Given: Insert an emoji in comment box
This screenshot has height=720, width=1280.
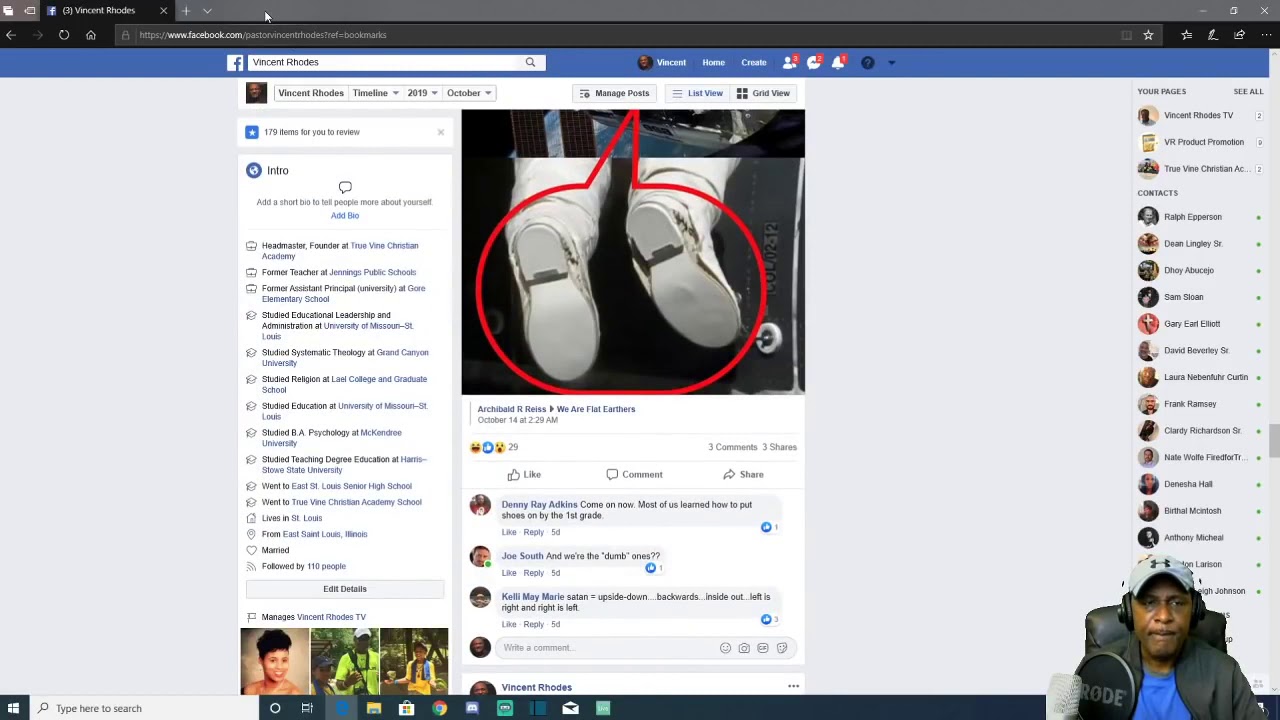Looking at the screenshot, I should pyautogui.click(x=725, y=648).
